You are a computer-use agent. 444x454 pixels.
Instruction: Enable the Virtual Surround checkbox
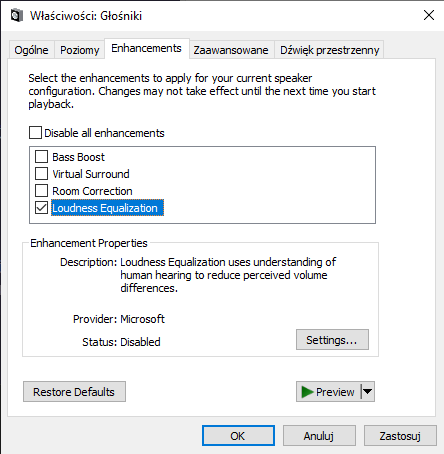(41, 173)
